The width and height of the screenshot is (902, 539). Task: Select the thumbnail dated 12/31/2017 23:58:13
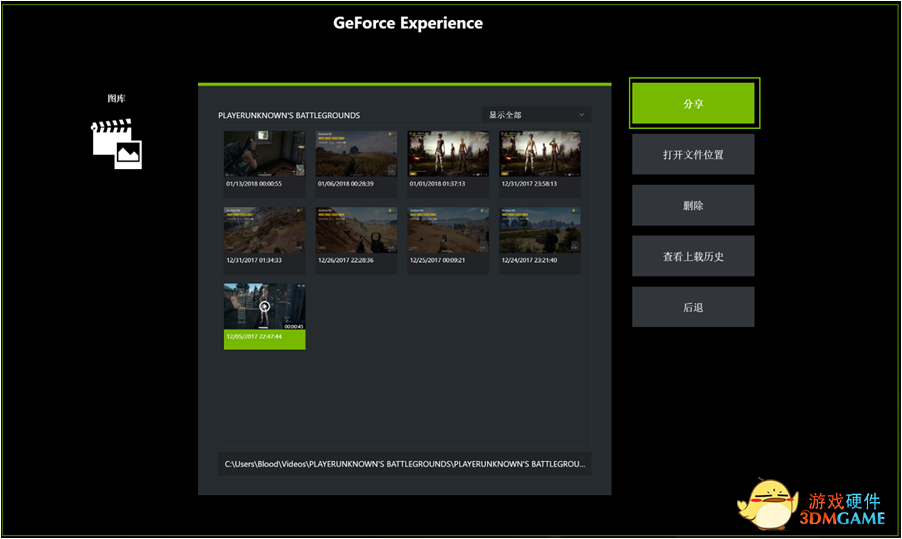pyautogui.click(x=540, y=154)
